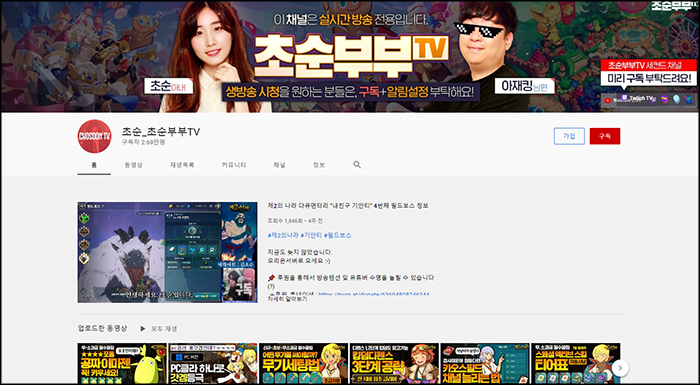Screen dimensions: 700x385
Task: Open the 킹덤디펜스 3단계 공략 thumbnail
Action: tap(394, 363)
